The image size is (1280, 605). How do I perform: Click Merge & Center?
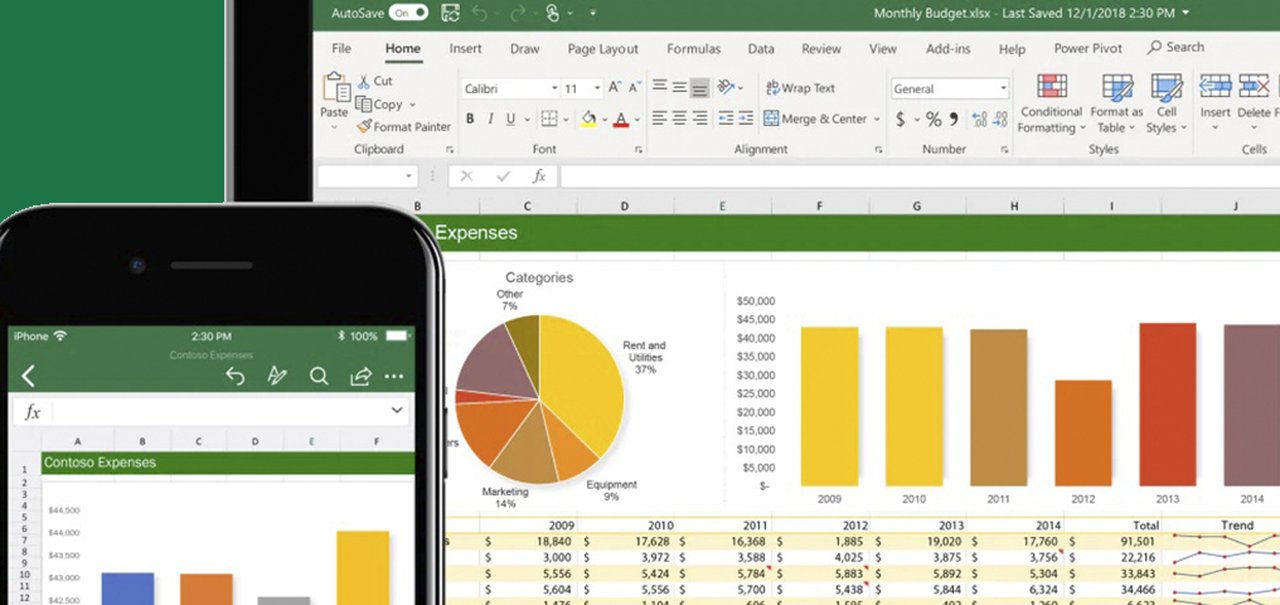(817, 119)
